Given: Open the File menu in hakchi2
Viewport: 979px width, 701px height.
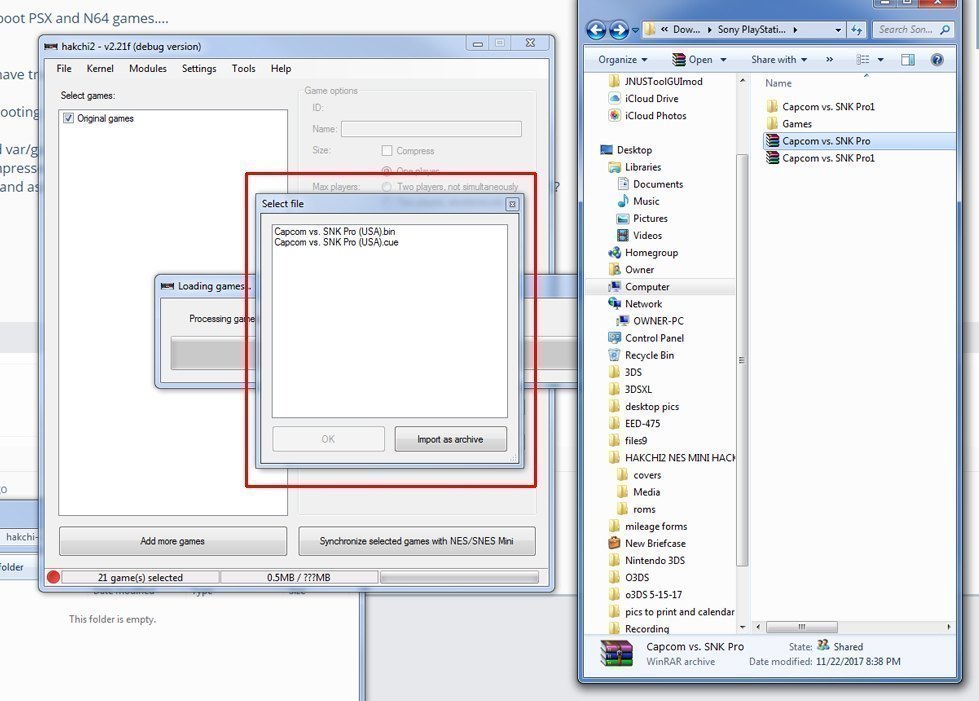Looking at the screenshot, I should 64,69.
